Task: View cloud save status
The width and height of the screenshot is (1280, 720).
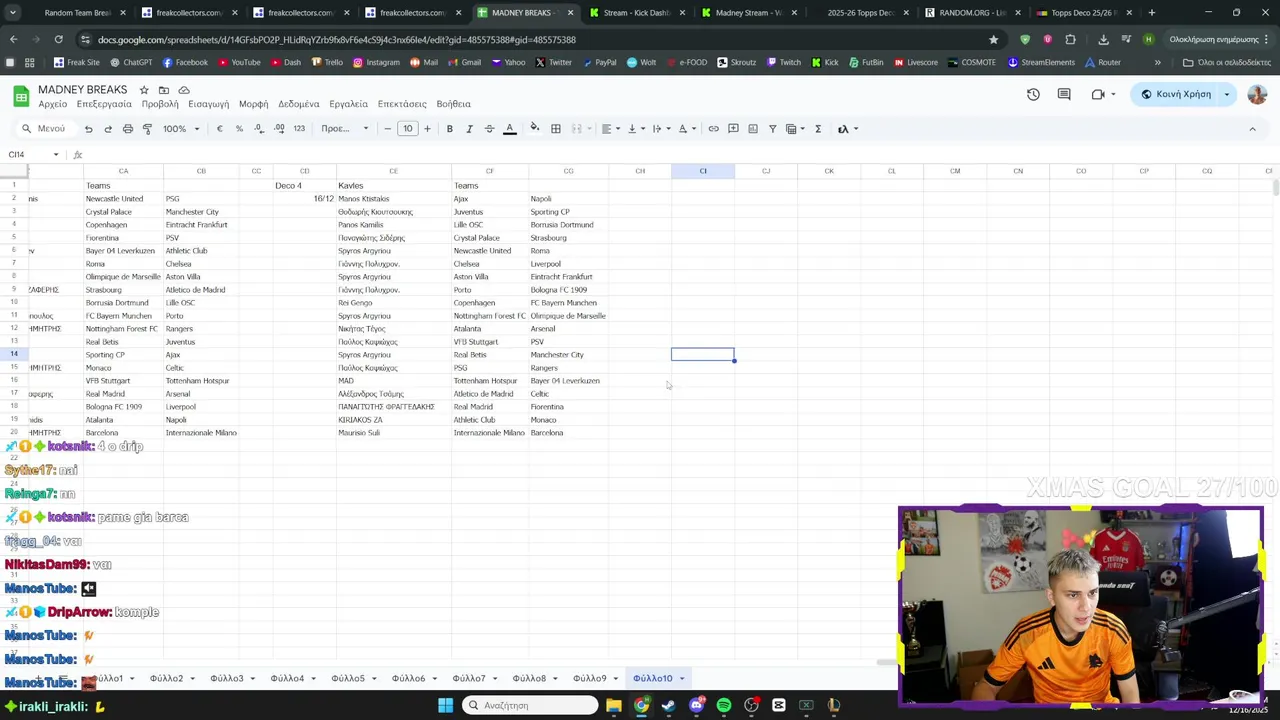Action: pos(184,90)
